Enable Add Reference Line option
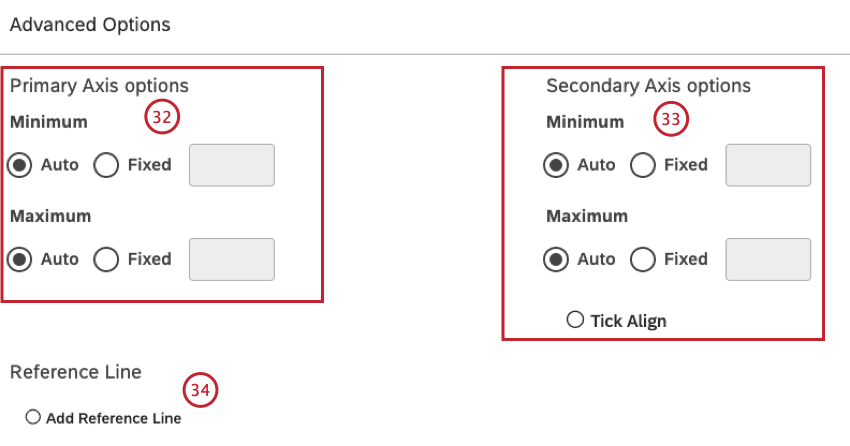 (x=33, y=417)
